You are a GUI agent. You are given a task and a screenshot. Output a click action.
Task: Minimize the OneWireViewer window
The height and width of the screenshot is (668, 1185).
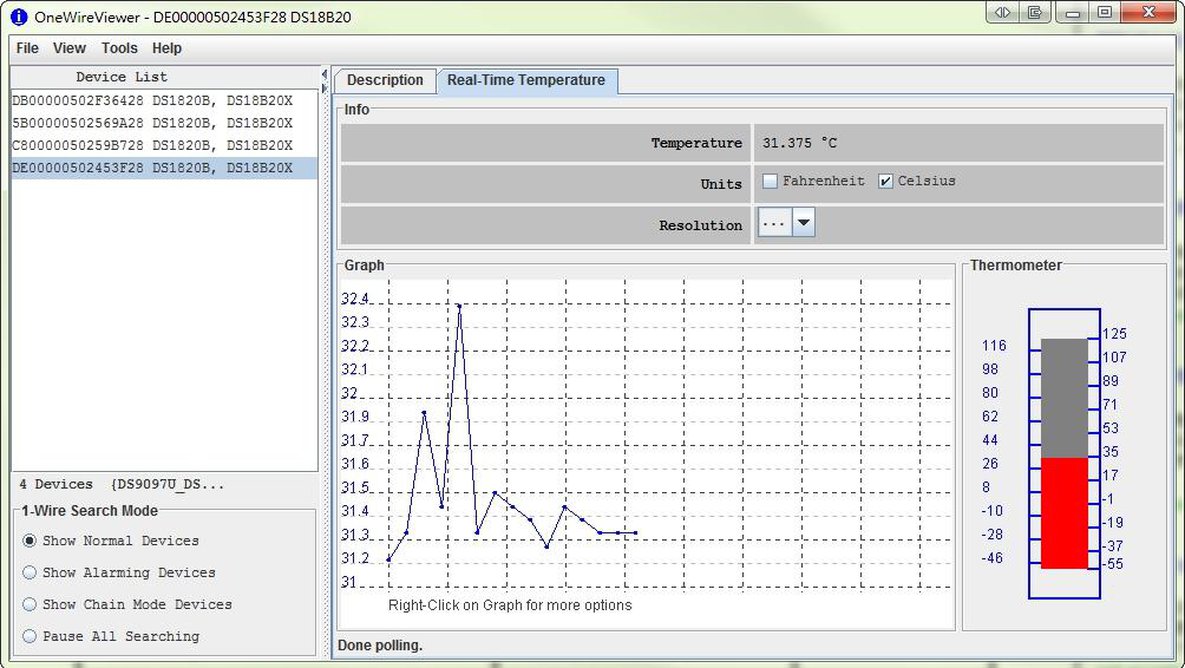(x=1072, y=13)
